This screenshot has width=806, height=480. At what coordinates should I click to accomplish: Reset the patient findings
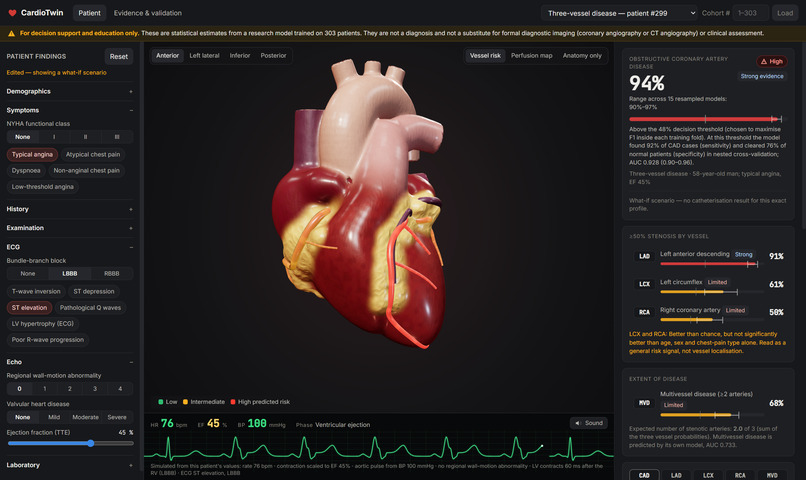[x=119, y=57]
